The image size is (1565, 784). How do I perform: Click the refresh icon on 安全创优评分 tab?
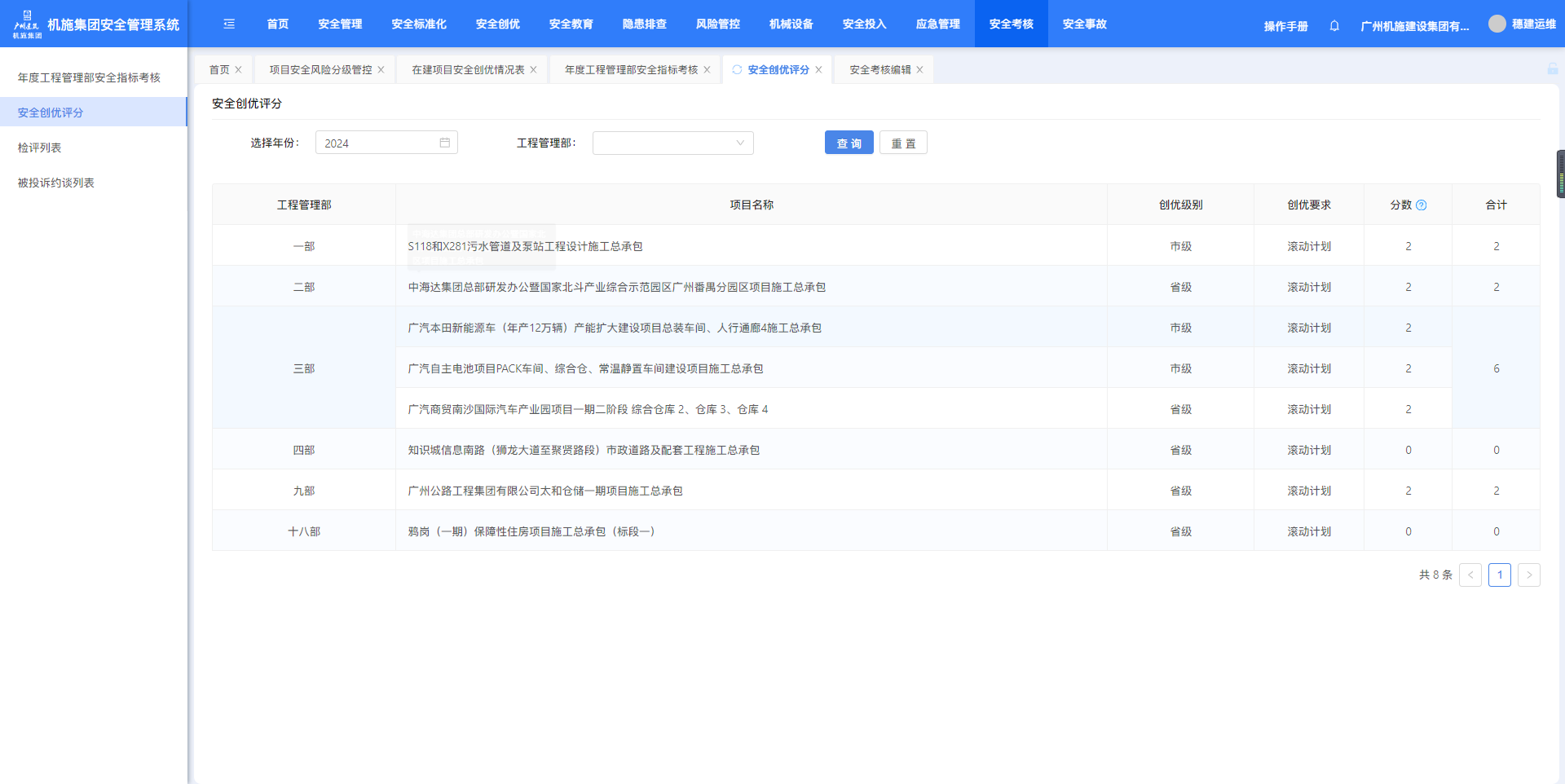(x=737, y=70)
